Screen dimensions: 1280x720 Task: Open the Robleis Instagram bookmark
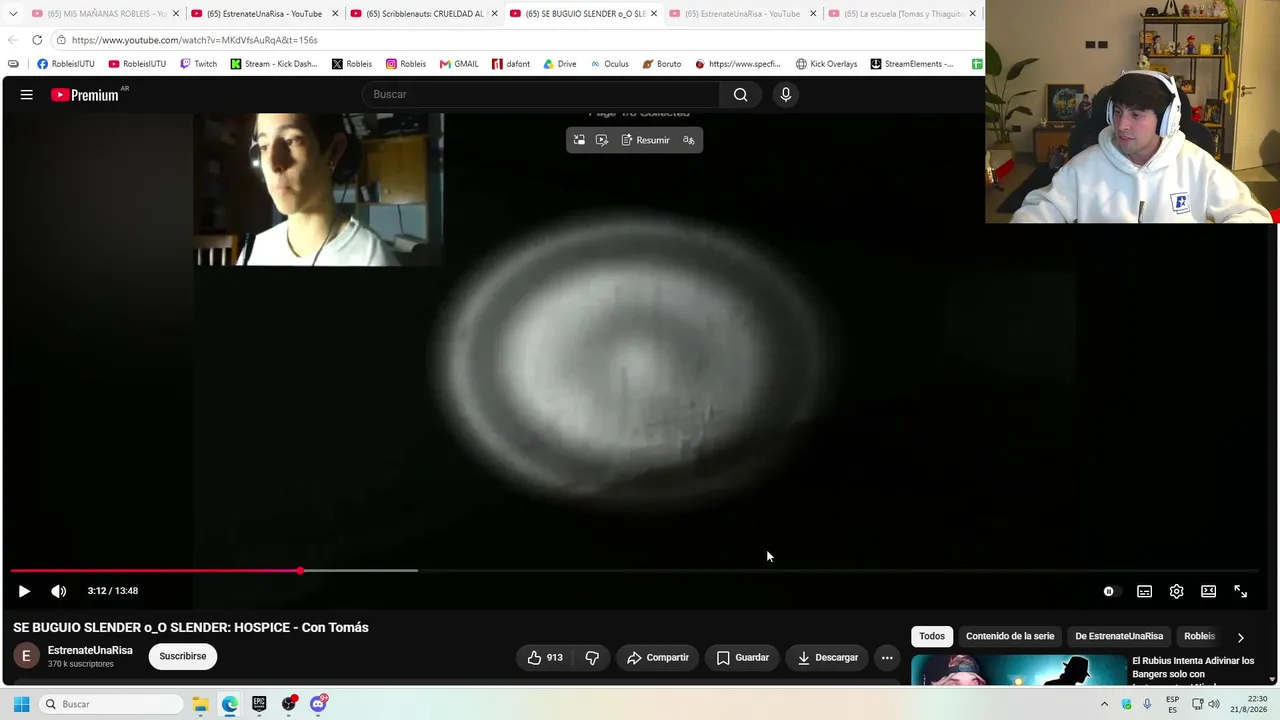(406, 64)
